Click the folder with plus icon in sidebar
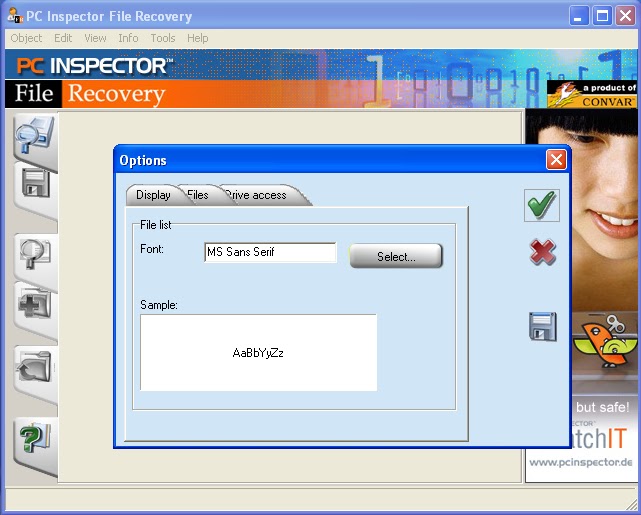 (35, 304)
